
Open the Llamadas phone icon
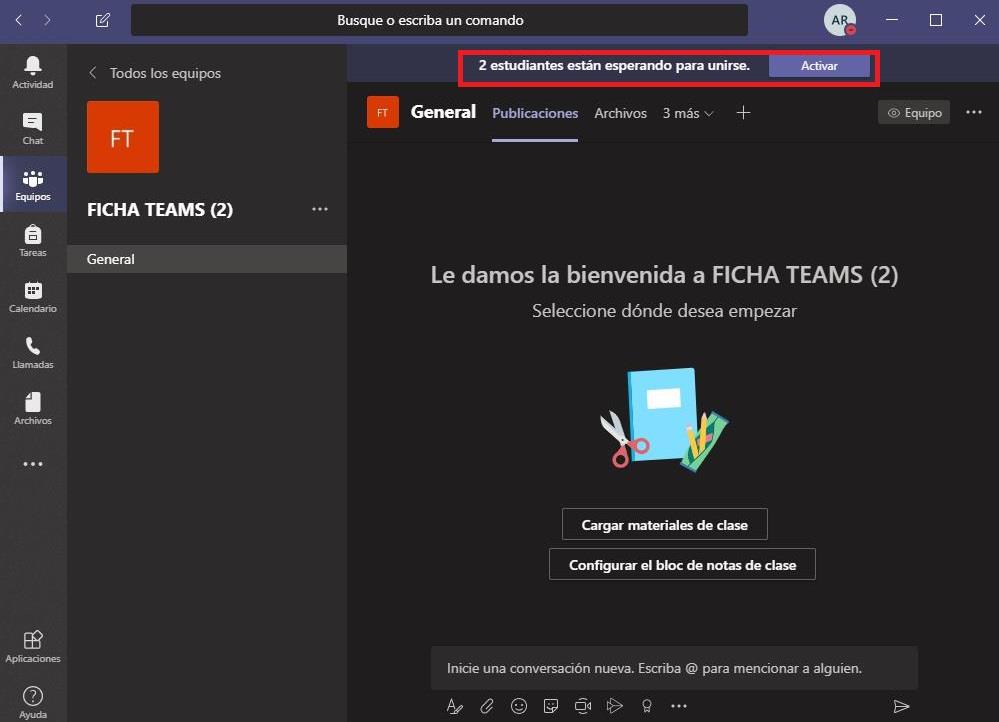coord(33,352)
